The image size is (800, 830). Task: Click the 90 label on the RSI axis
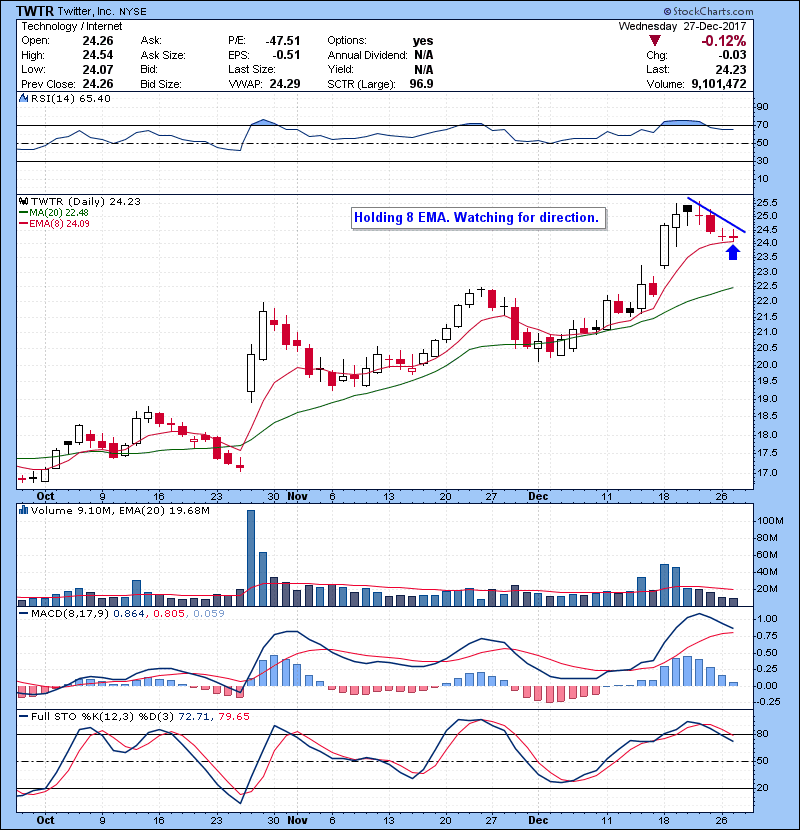tap(763, 107)
